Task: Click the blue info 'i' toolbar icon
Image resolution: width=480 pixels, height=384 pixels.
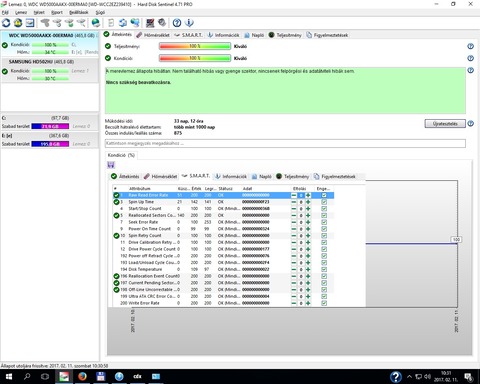Action: (189, 23)
